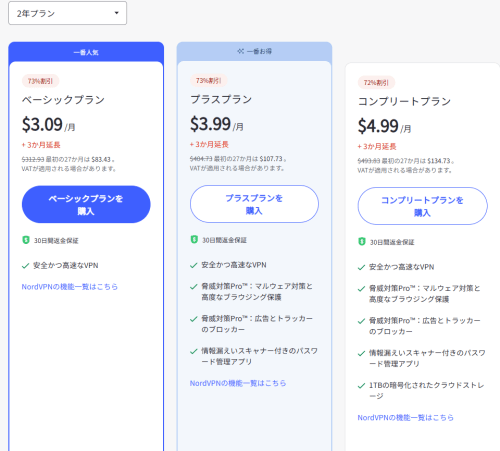The width and height of the screenshot is (500, 451).
Task: Click the プラスプランを購入 button
Action: click(254, 204)
